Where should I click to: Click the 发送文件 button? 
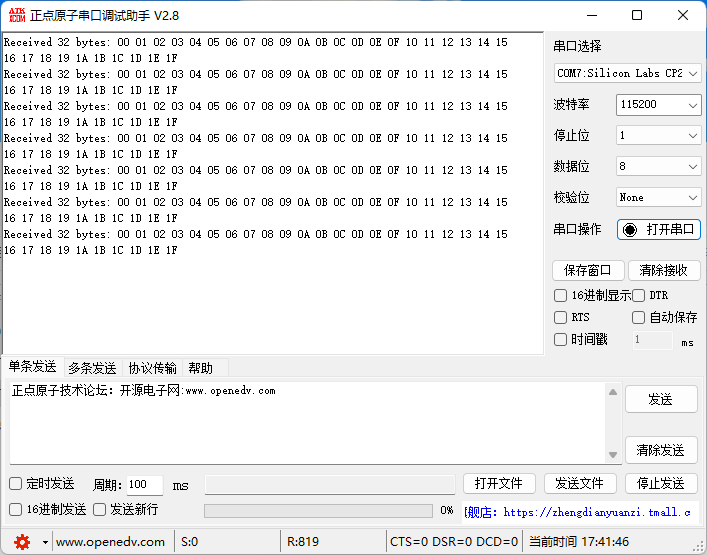click(580, 484)
